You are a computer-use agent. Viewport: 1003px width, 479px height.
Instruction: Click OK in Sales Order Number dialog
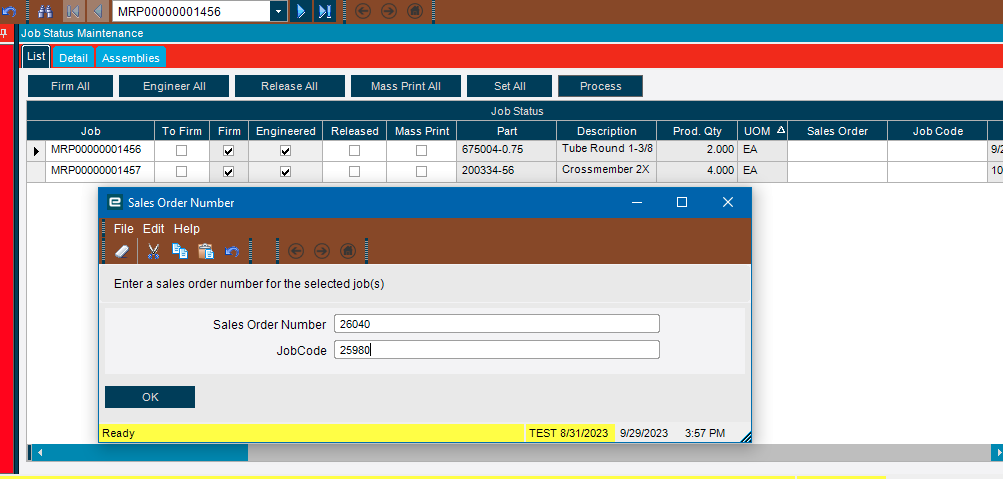pos(150,397)
